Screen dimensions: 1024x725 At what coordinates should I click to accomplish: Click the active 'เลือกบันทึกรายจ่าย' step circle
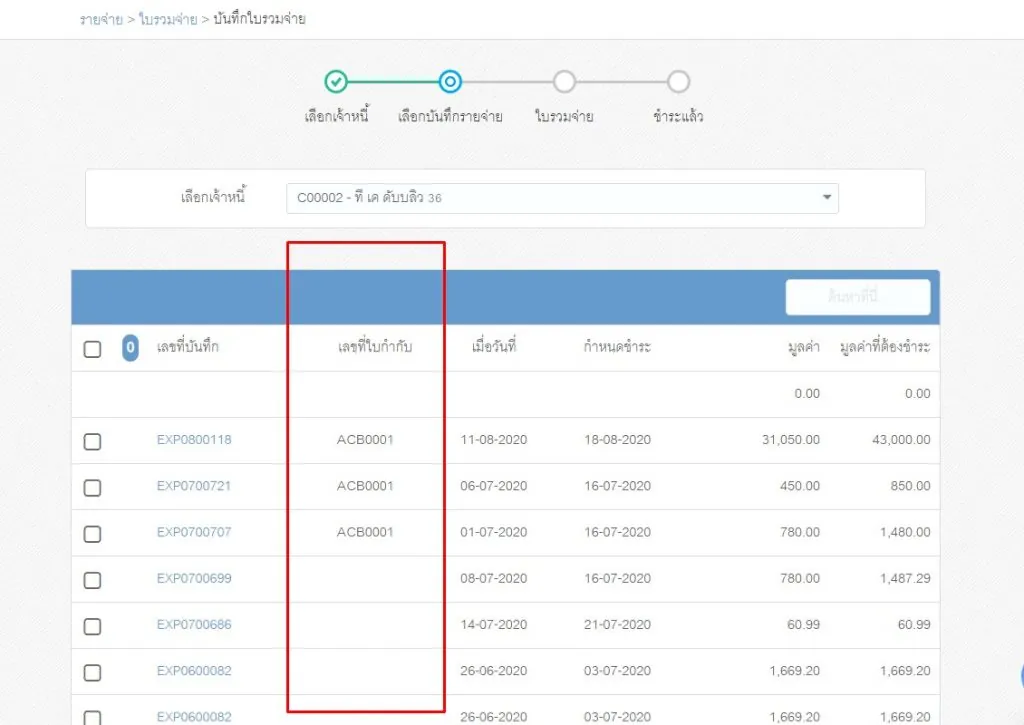(x=450, y=82)
